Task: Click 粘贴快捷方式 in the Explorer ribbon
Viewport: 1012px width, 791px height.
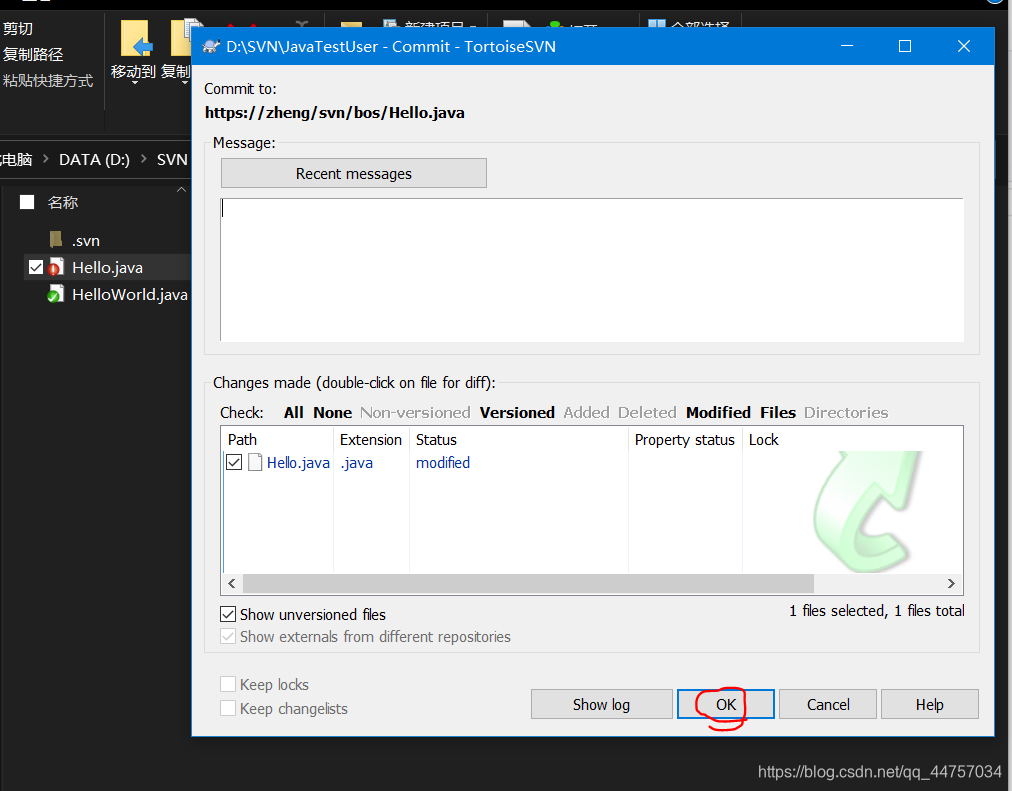Action: click(x=48, y=81)
